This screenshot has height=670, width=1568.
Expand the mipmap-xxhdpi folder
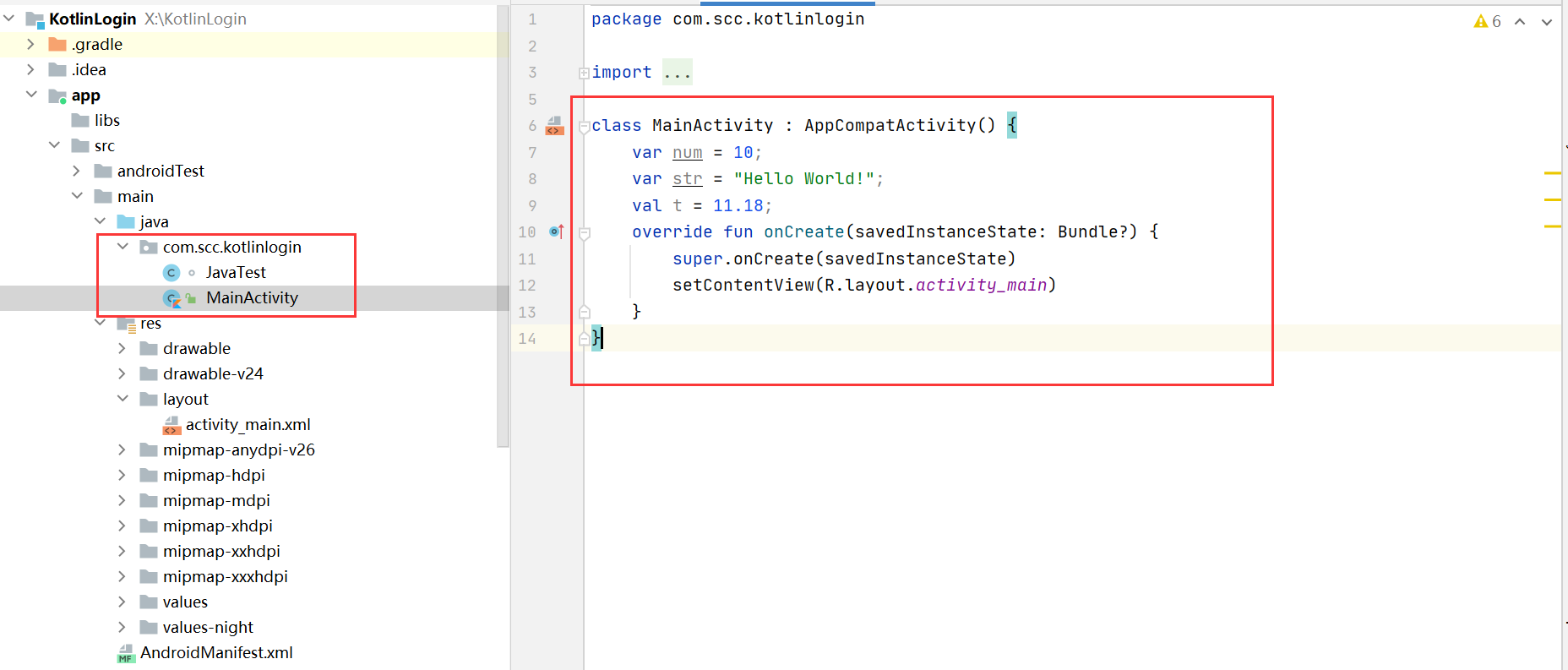(122, 551)
